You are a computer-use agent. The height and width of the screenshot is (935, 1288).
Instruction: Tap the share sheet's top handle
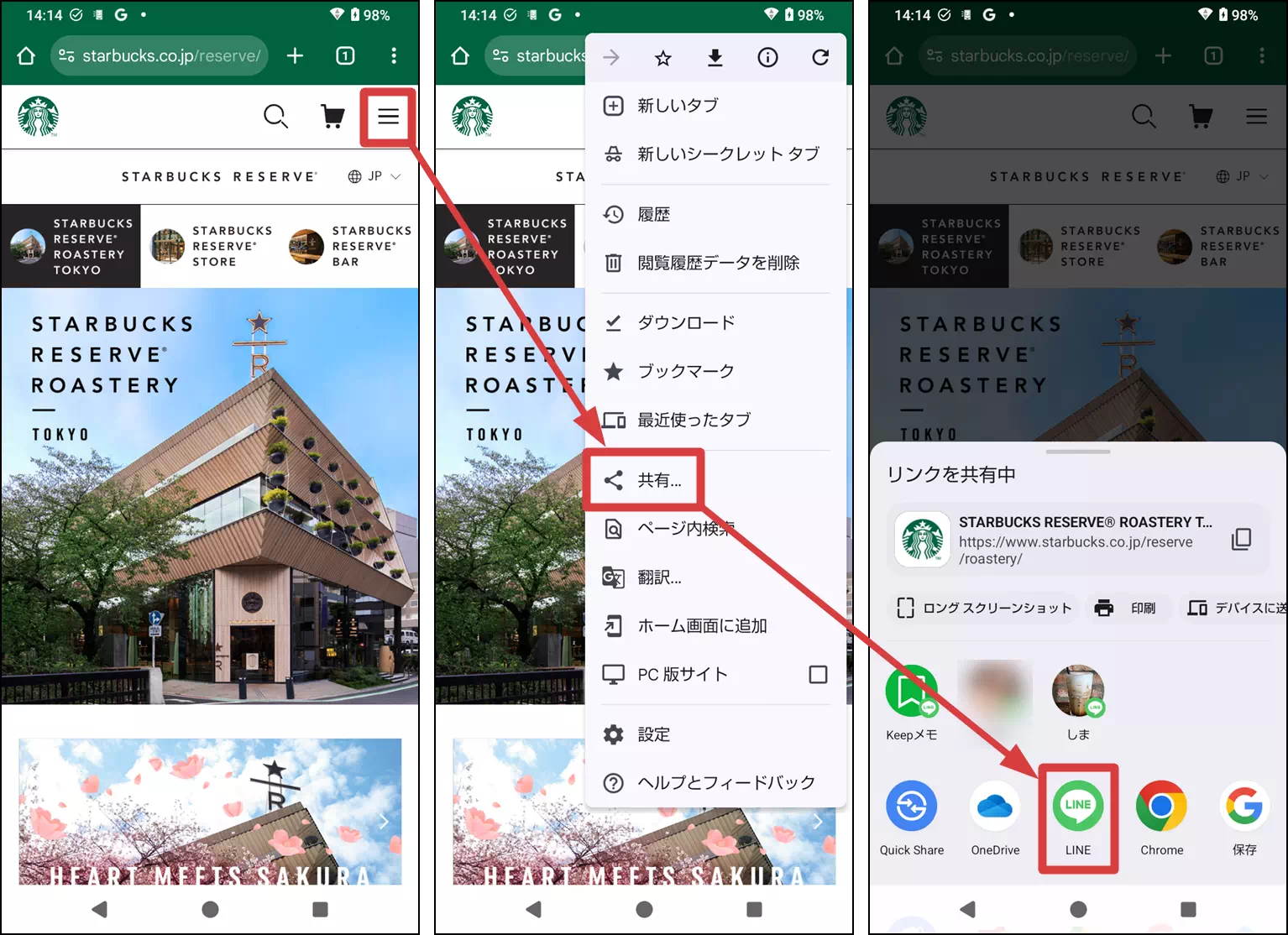click(x=1078, y=452)
